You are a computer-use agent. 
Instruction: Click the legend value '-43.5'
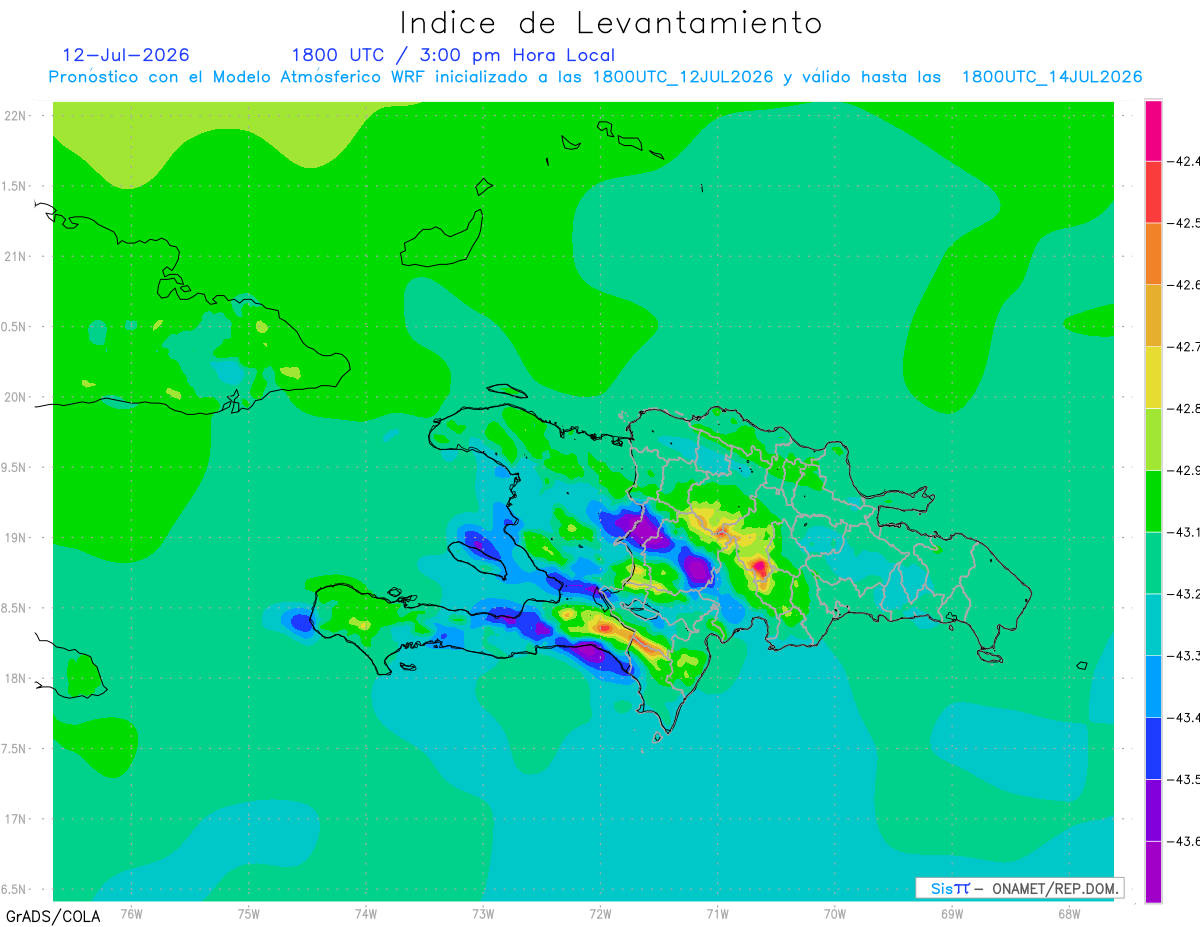pyautogui.click(x=1184, y=780)
